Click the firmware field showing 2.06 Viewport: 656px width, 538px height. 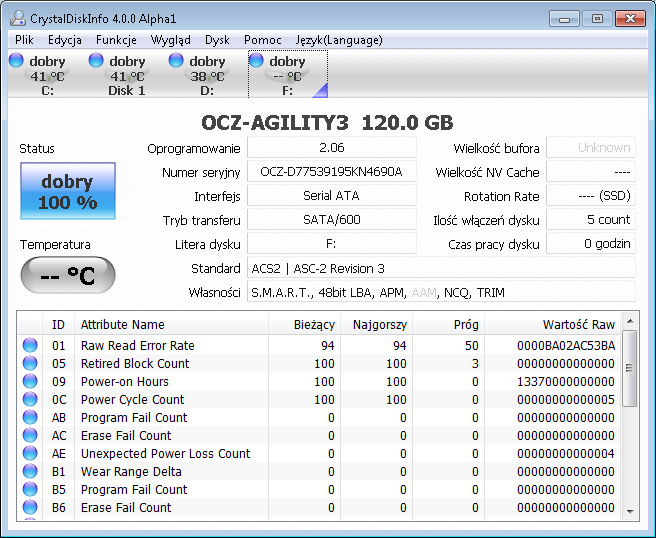(x=332, y=148)
